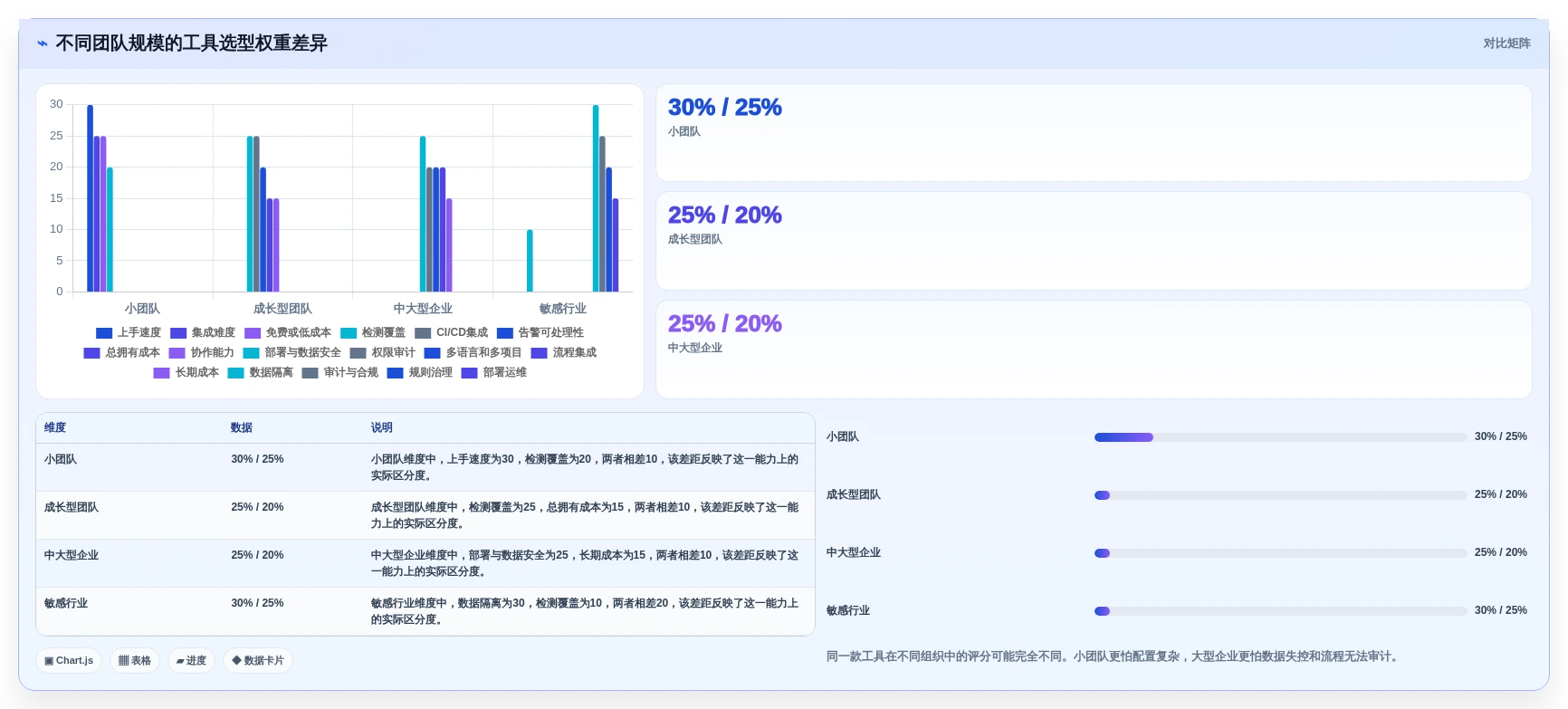Click the 小团队 progress bar

(1280, 437)
